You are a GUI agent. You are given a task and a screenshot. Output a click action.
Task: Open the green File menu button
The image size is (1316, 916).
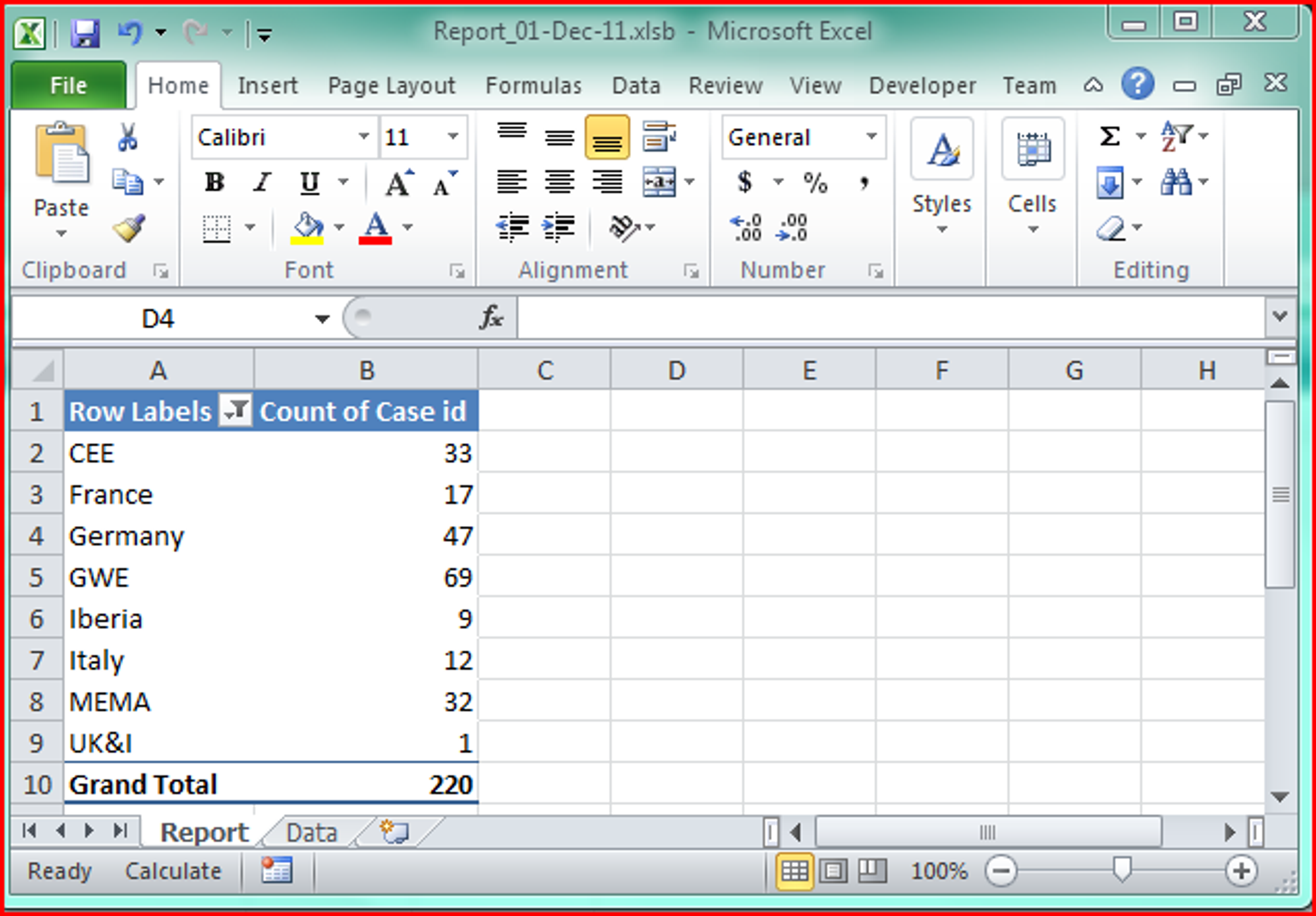point(68,86)
